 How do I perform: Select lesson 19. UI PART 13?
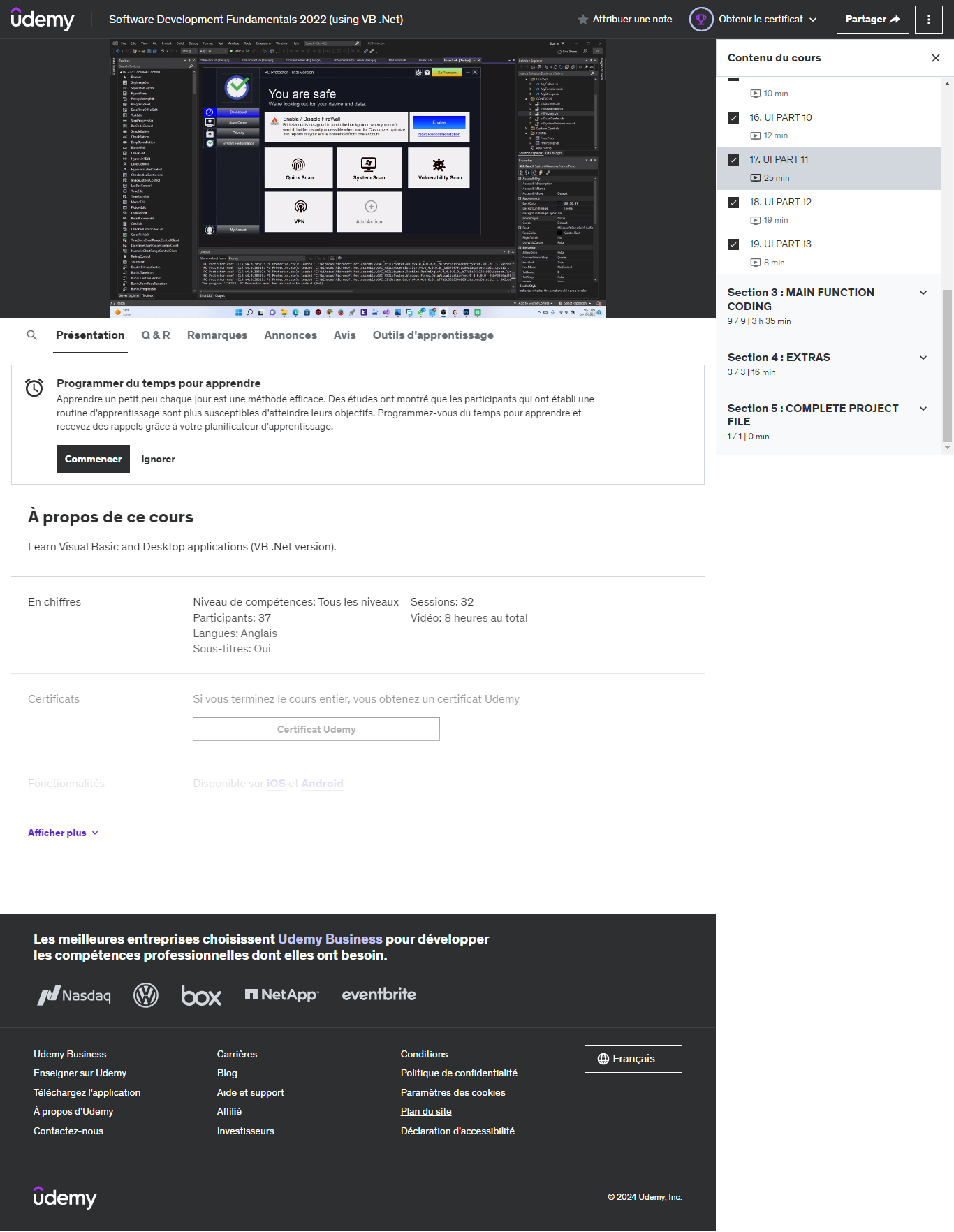click(x=828, y=253)
